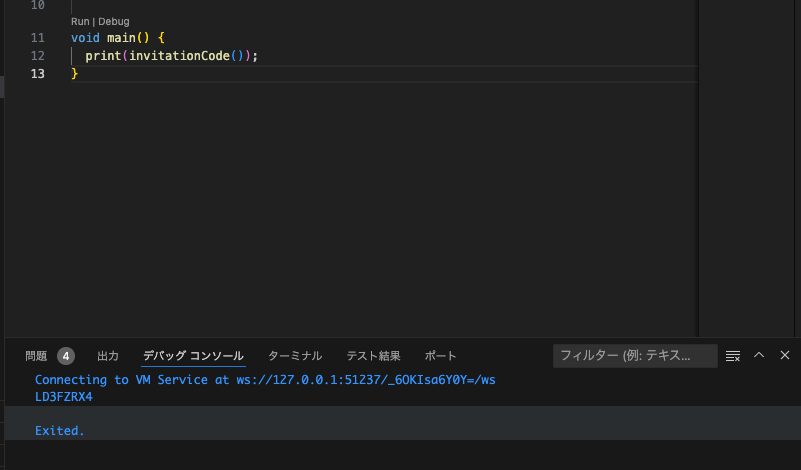Maximize the panel with the chevron-up icon
The image size is (801, 470).
click(x=759, y=355)
